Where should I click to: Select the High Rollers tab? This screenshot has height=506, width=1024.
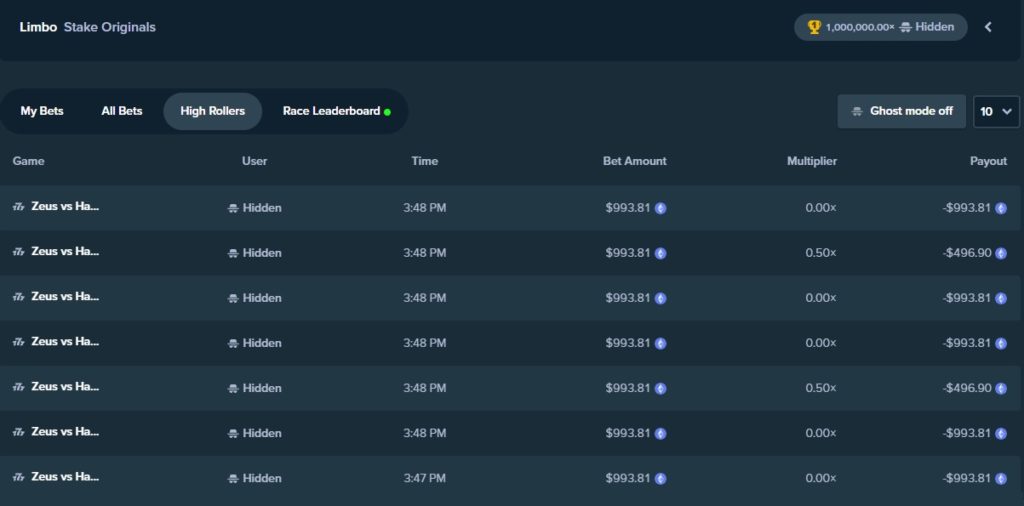point(212,111)
